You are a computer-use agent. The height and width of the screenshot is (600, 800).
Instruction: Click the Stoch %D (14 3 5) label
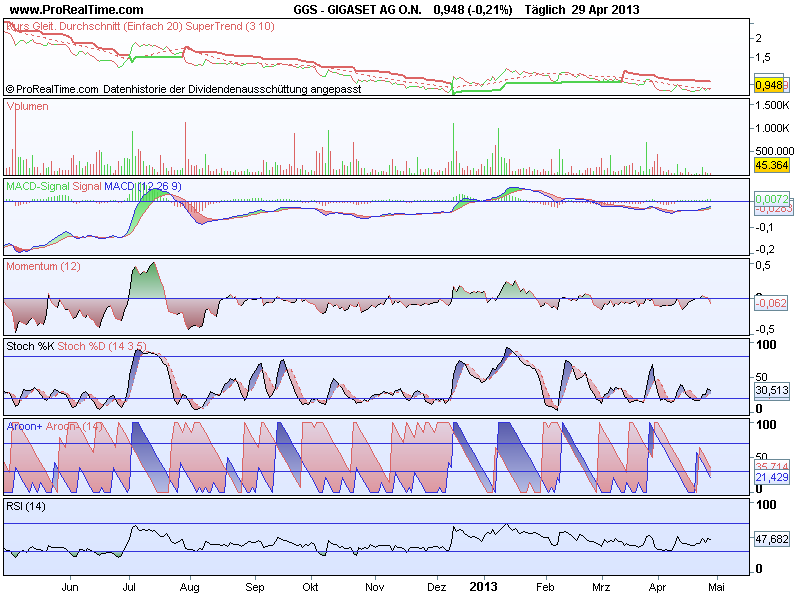click(x=102, y=346)
